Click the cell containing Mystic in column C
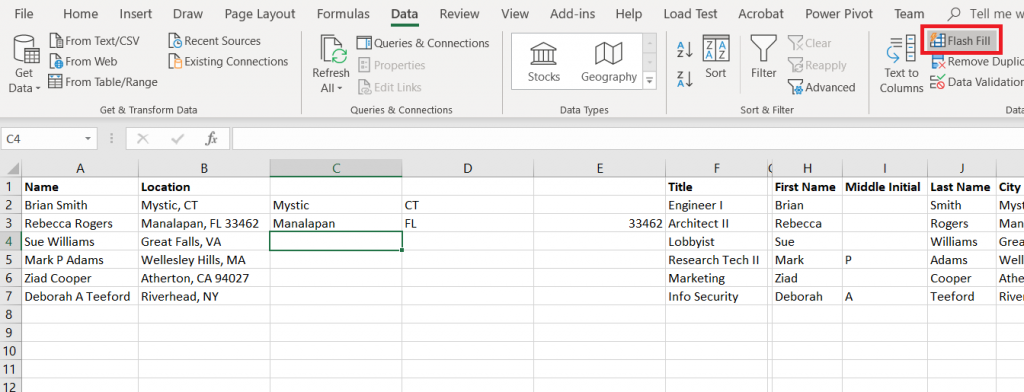1024x392 pixels. point(336,204)
